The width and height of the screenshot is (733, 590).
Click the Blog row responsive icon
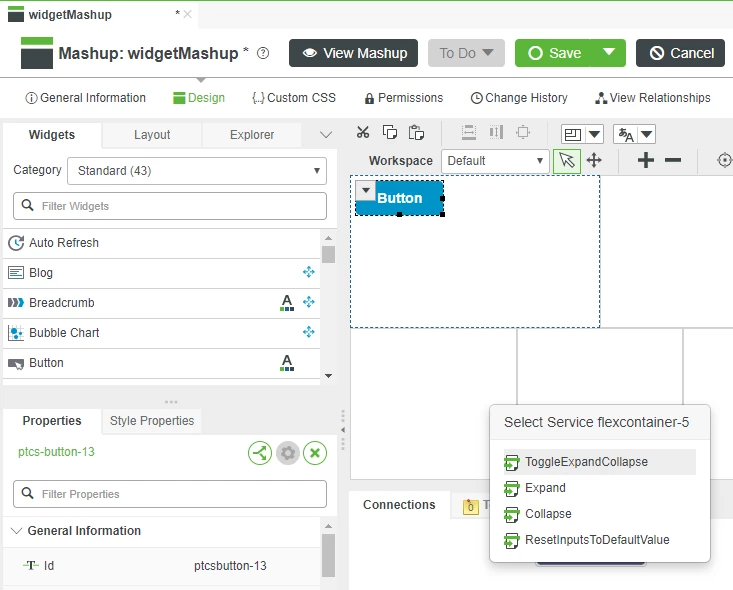point(309,272)
